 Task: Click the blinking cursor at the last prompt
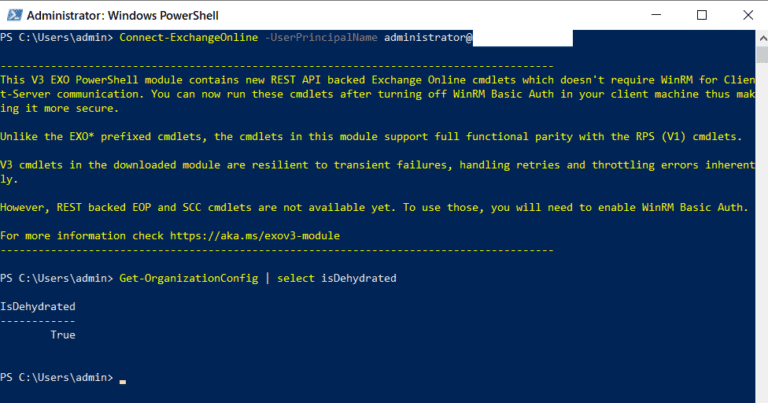(x=122, y=381)
